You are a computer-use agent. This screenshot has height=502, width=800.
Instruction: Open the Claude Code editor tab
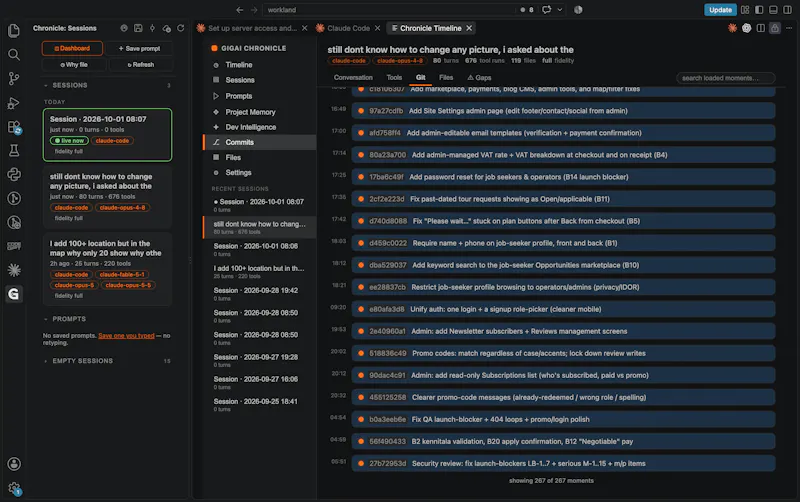click(348, 28)
